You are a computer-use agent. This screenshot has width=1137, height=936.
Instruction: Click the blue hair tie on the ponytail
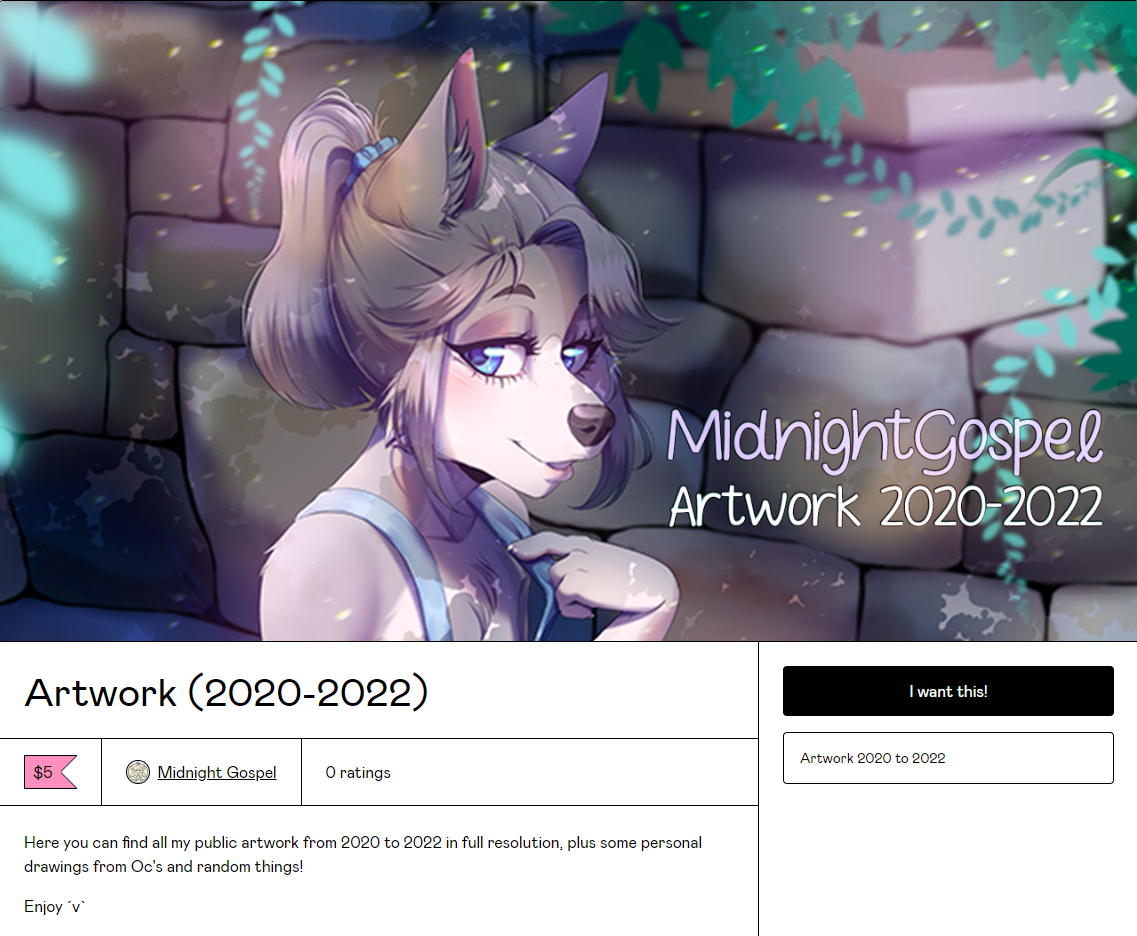pos(370,163)
